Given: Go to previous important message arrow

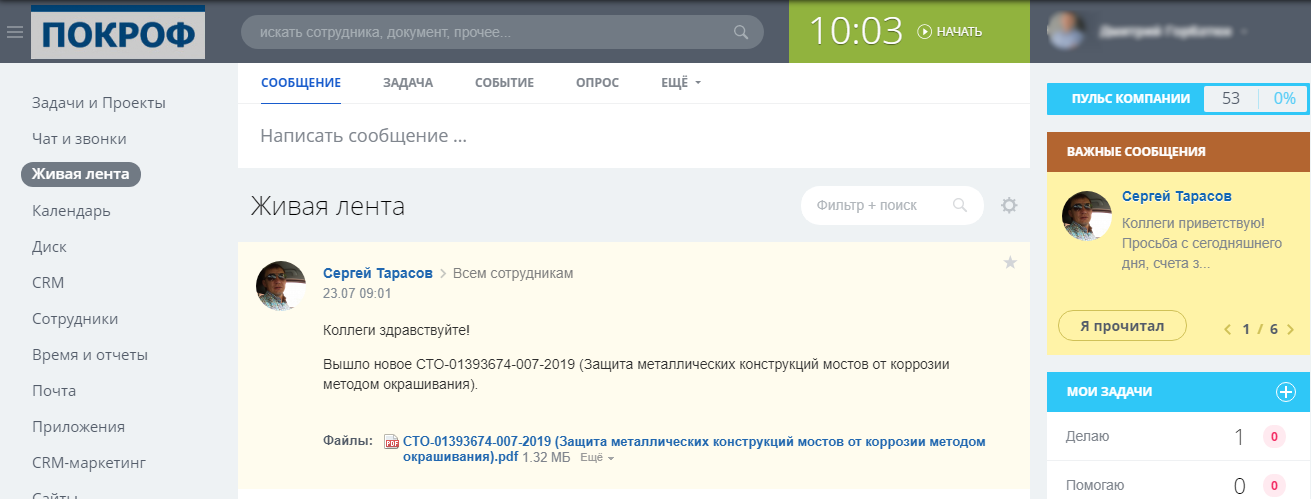Looking at the screenshot, I should [1228, 329].
